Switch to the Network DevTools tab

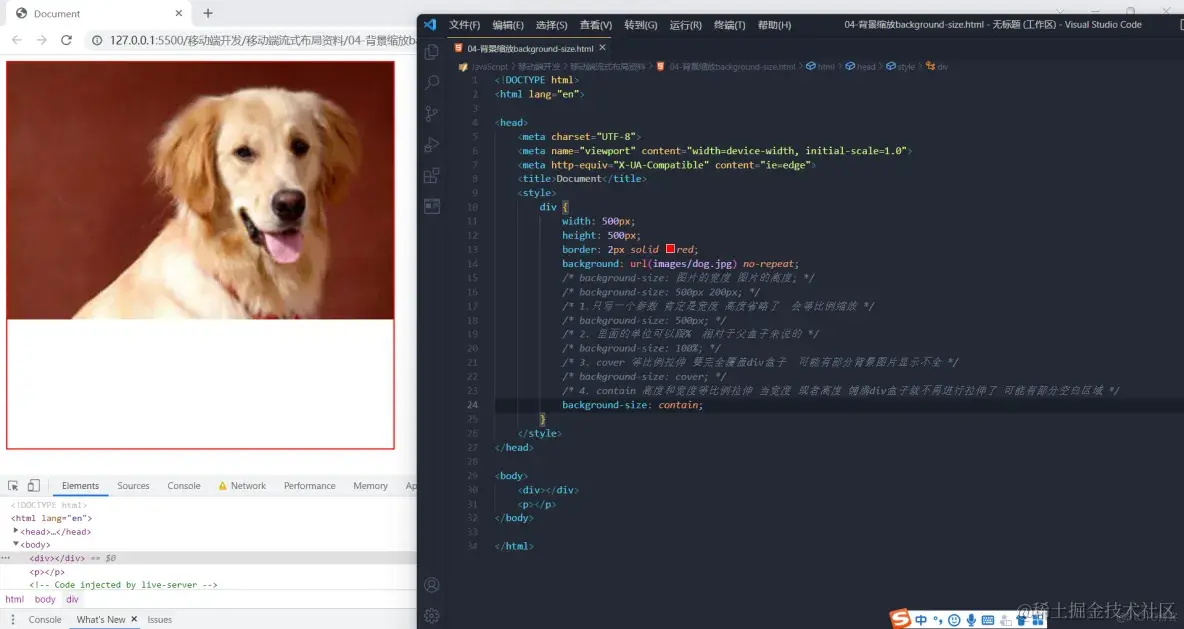coord(242,486)
